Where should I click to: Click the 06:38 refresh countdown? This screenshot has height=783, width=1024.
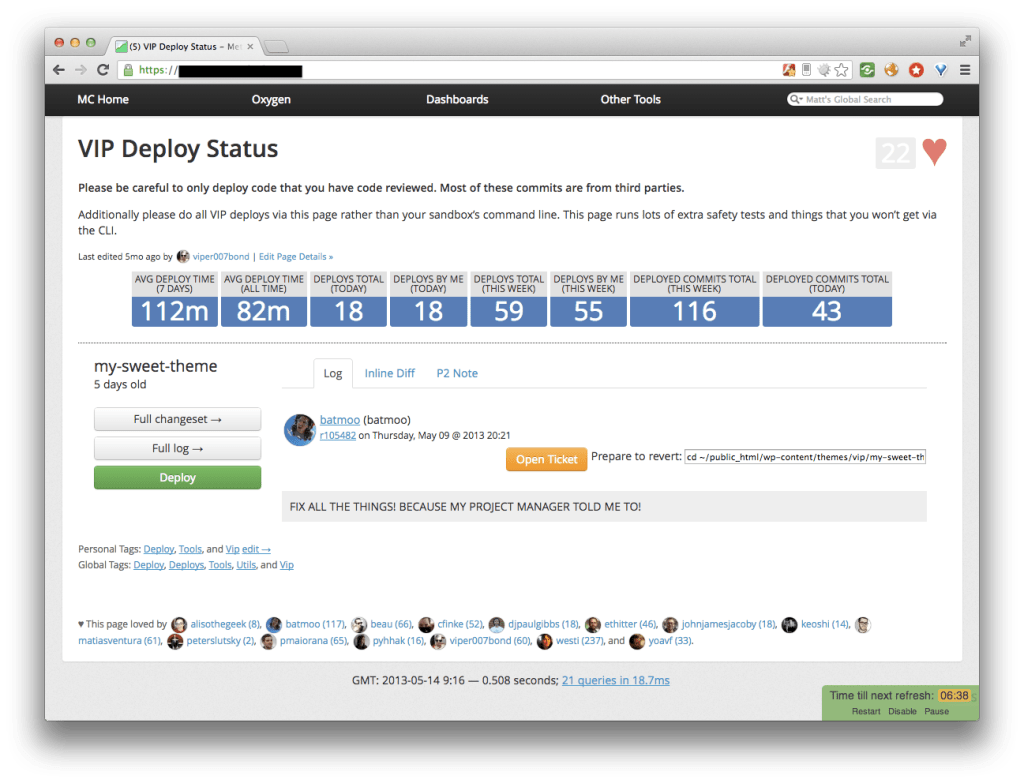pyautogui.click(x=953, y=695)
